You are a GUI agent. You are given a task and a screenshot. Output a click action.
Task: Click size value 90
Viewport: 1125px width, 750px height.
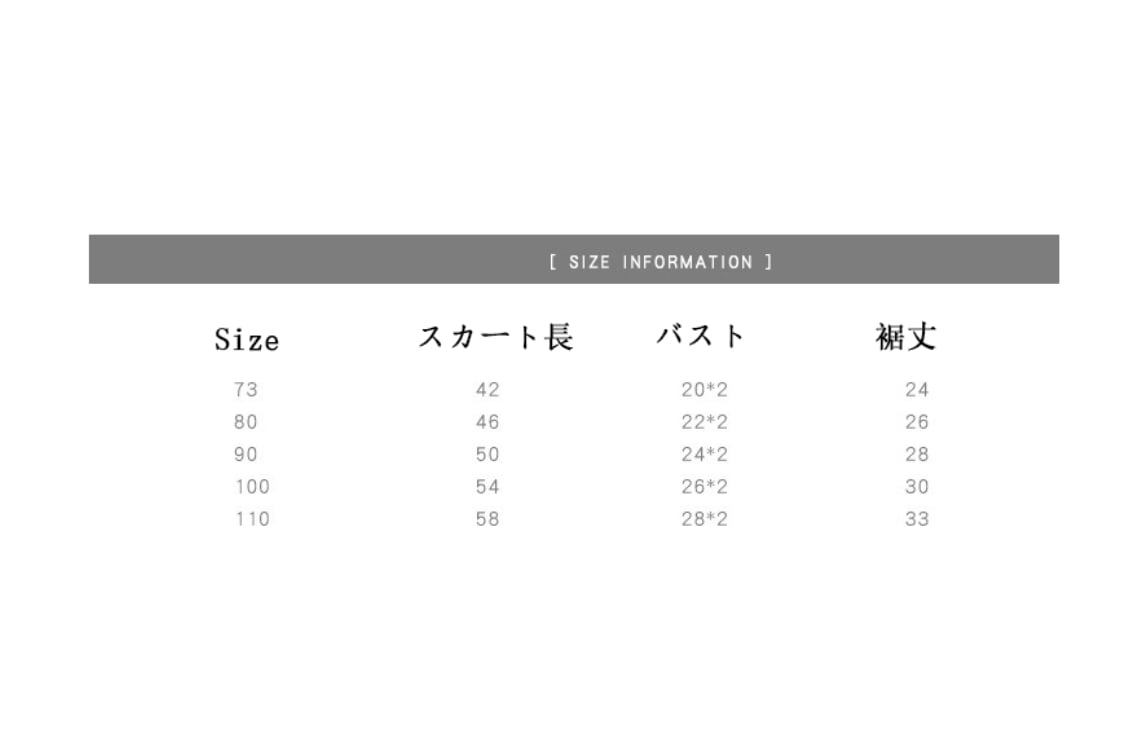coord(246,454)
